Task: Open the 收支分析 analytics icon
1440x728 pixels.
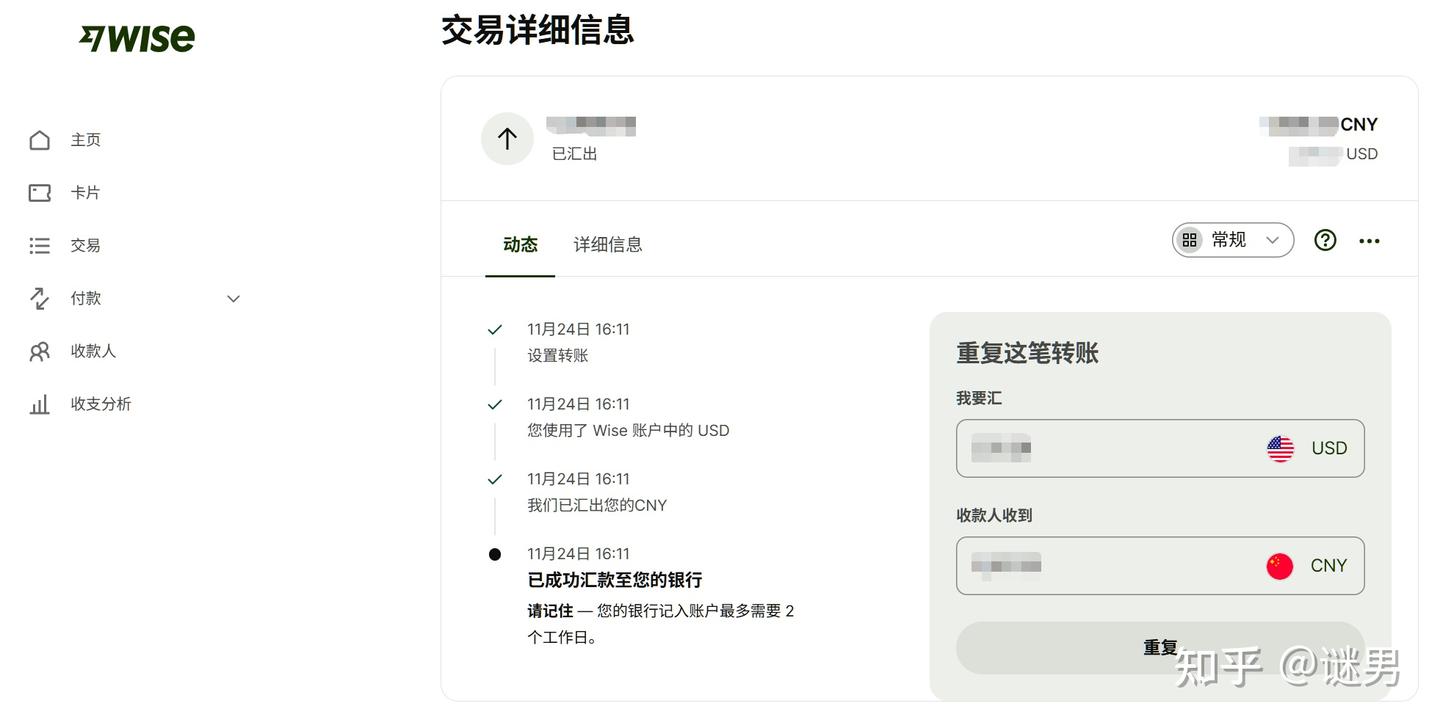Action: 39,403
